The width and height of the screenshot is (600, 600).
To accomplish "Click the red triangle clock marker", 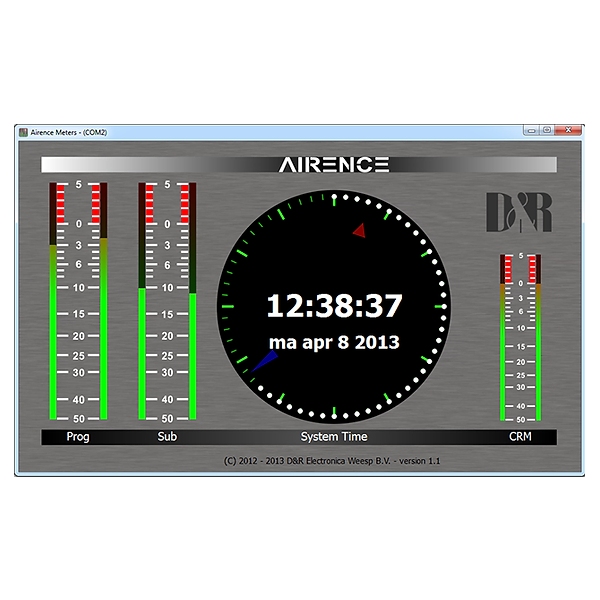I will pos(359,231).
